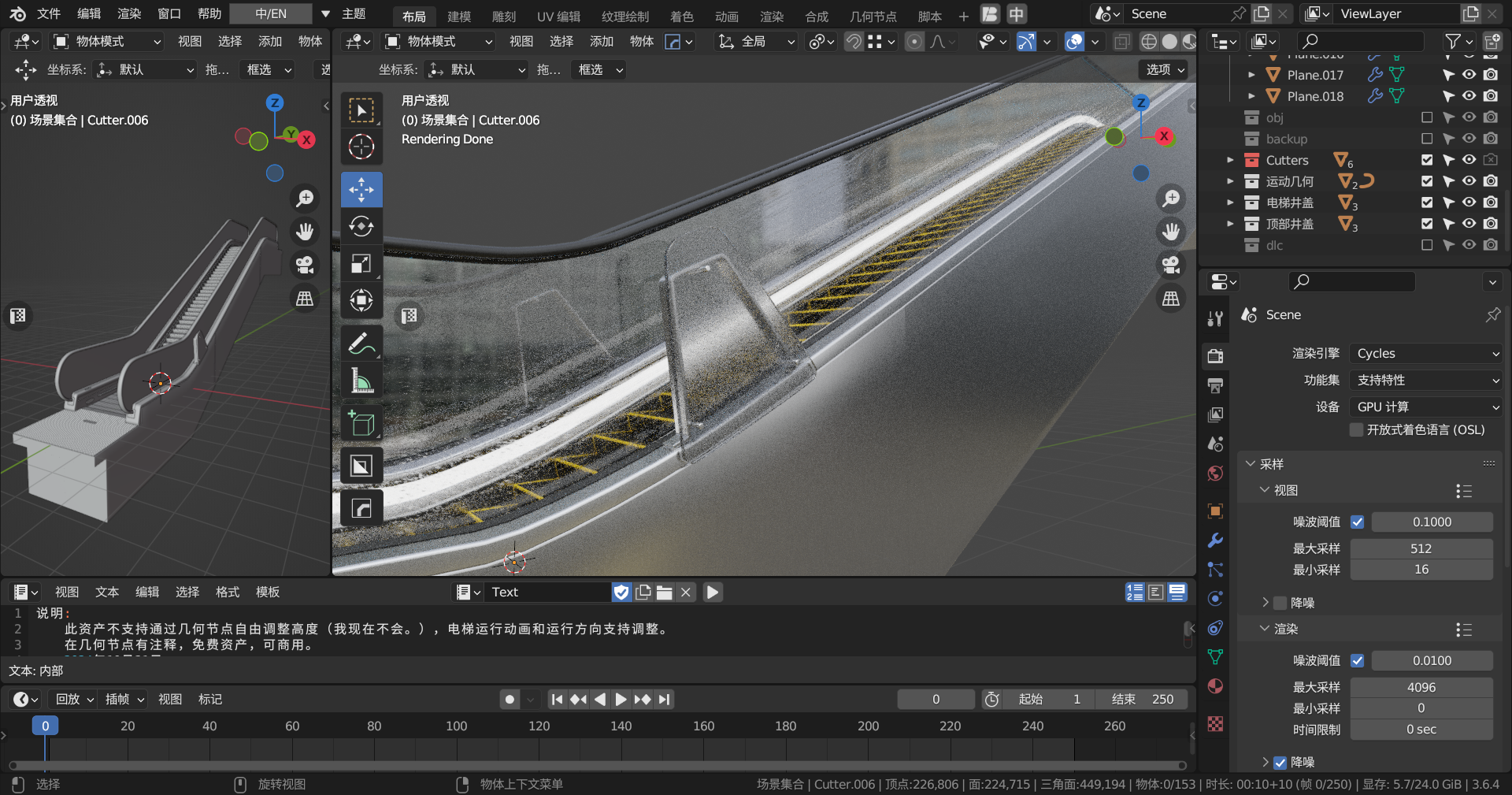
Task: Select the Transform tool
Action: pyautogui.click(x=361, y=300)
